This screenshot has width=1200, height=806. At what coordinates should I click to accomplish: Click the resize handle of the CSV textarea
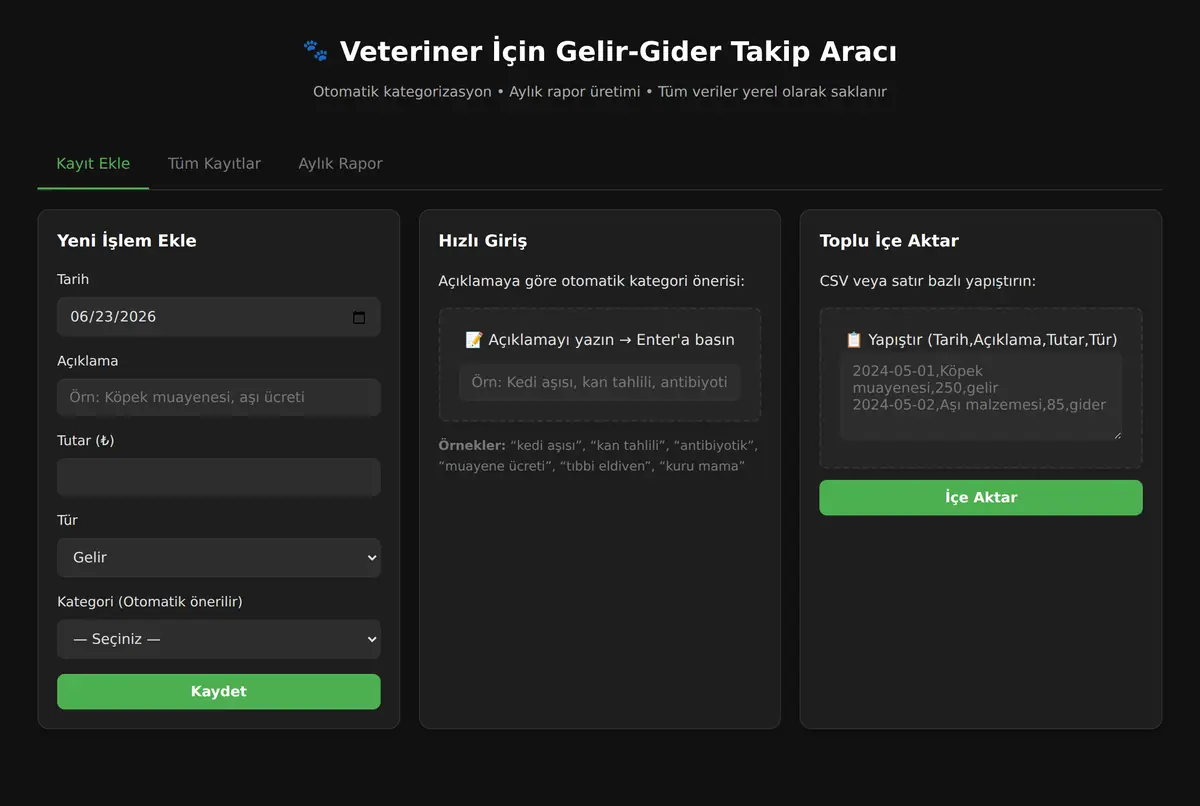[1116, 434]
